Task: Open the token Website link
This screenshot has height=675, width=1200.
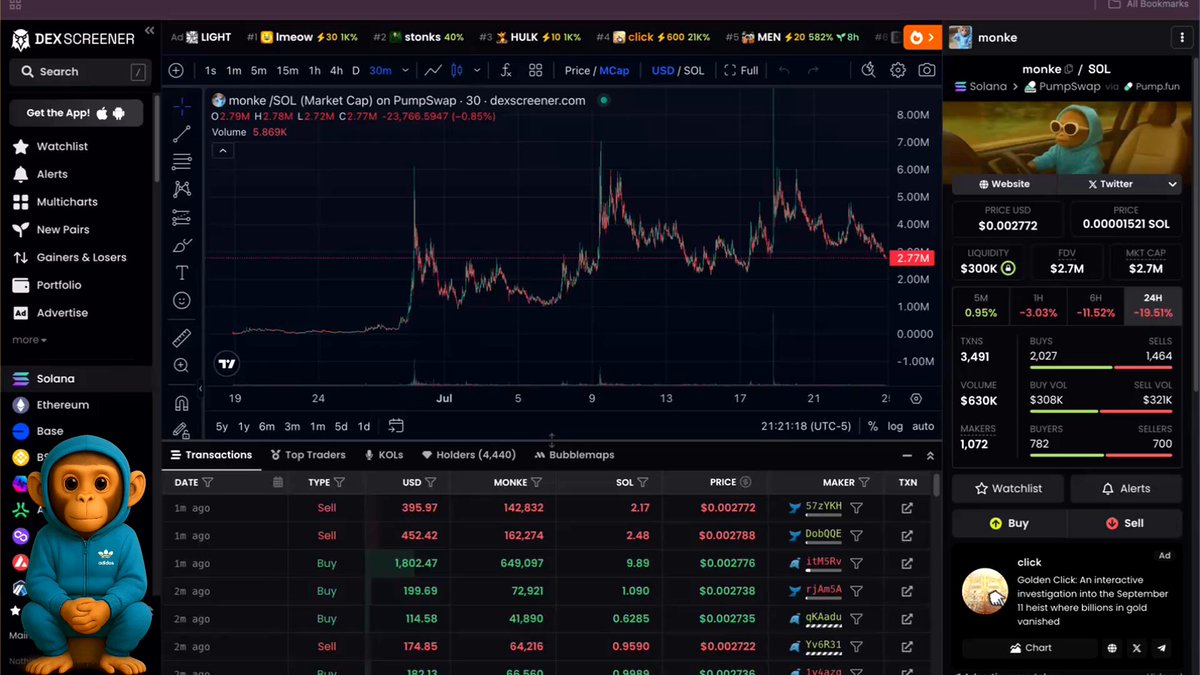Action: click(x=1004, y=184)
